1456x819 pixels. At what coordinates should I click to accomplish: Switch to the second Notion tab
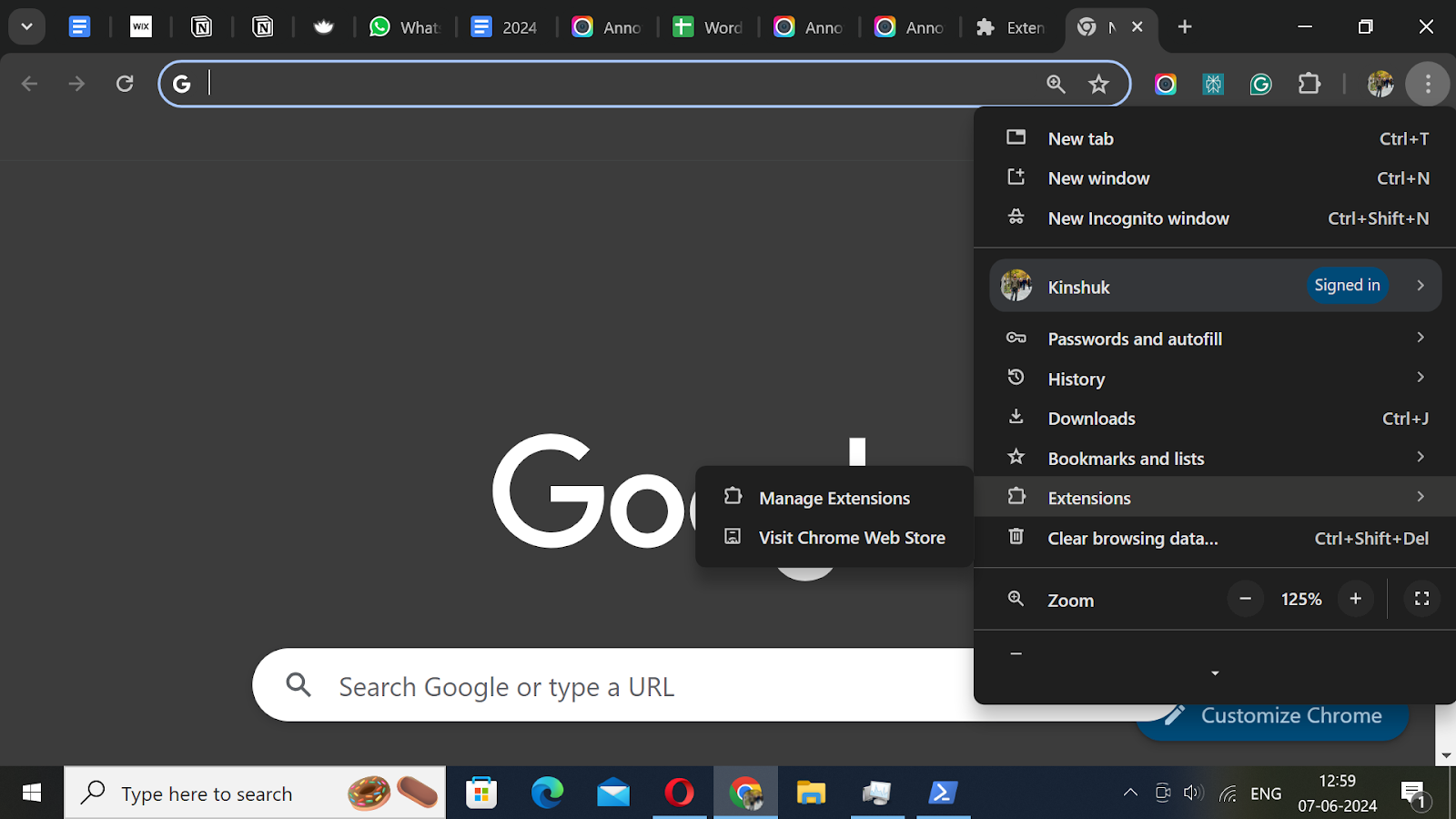click(x=263, y=27)
